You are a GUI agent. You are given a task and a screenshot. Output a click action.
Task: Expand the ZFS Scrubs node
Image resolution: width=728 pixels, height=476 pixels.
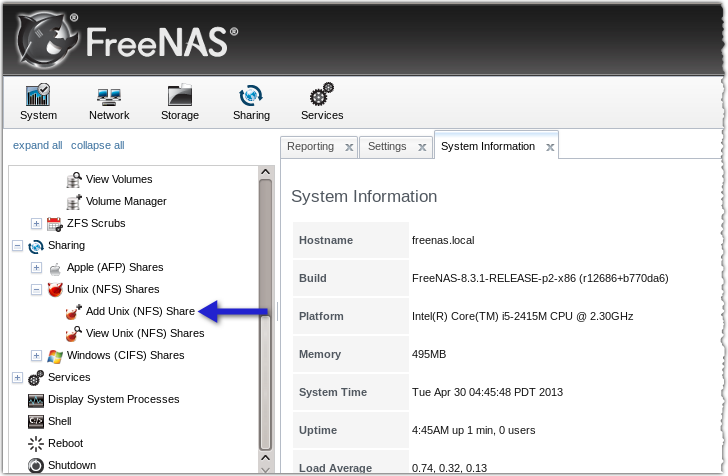click(x=36, y=224)
